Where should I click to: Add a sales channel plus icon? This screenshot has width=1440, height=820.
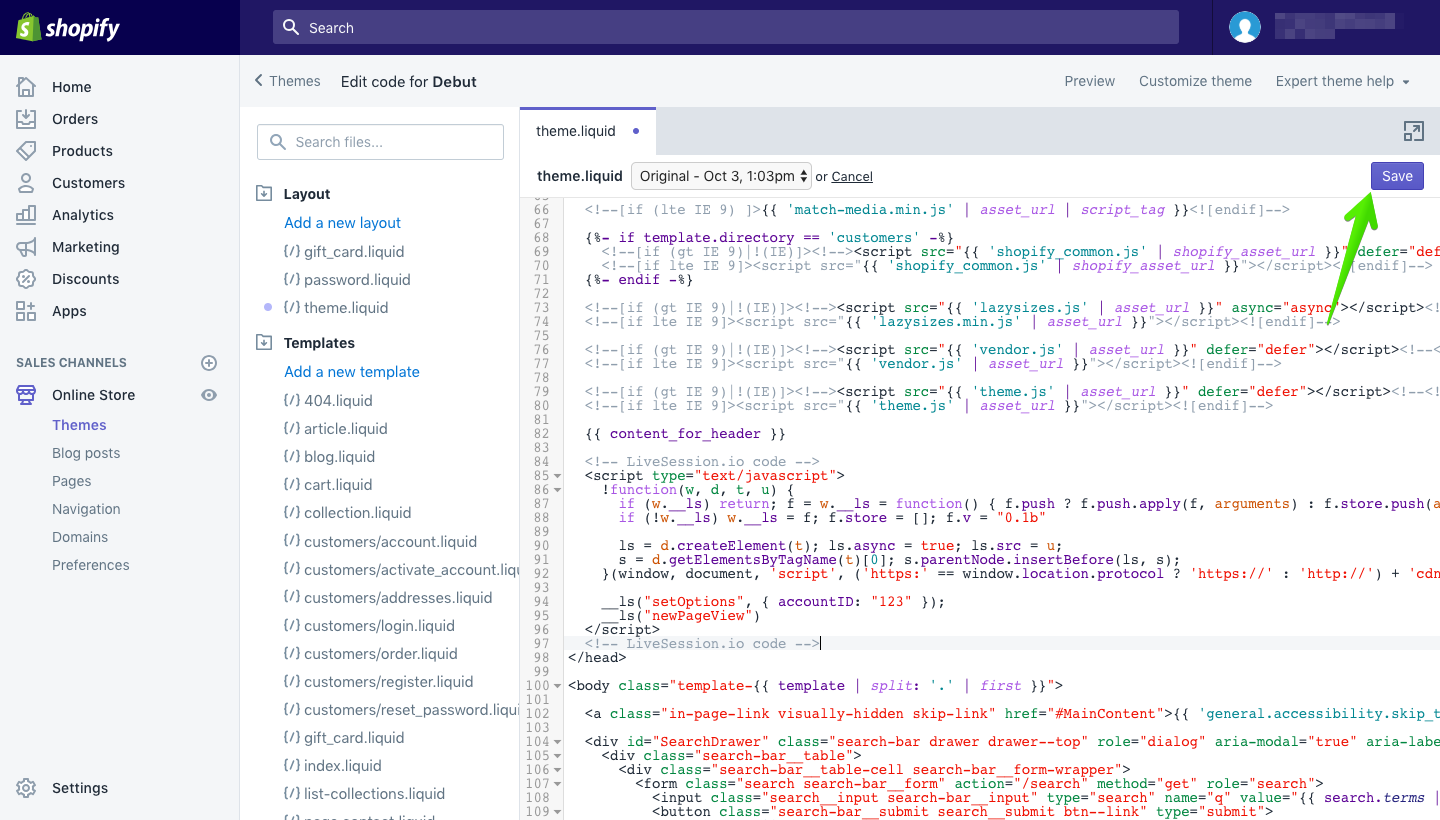(x=209, y=363)
